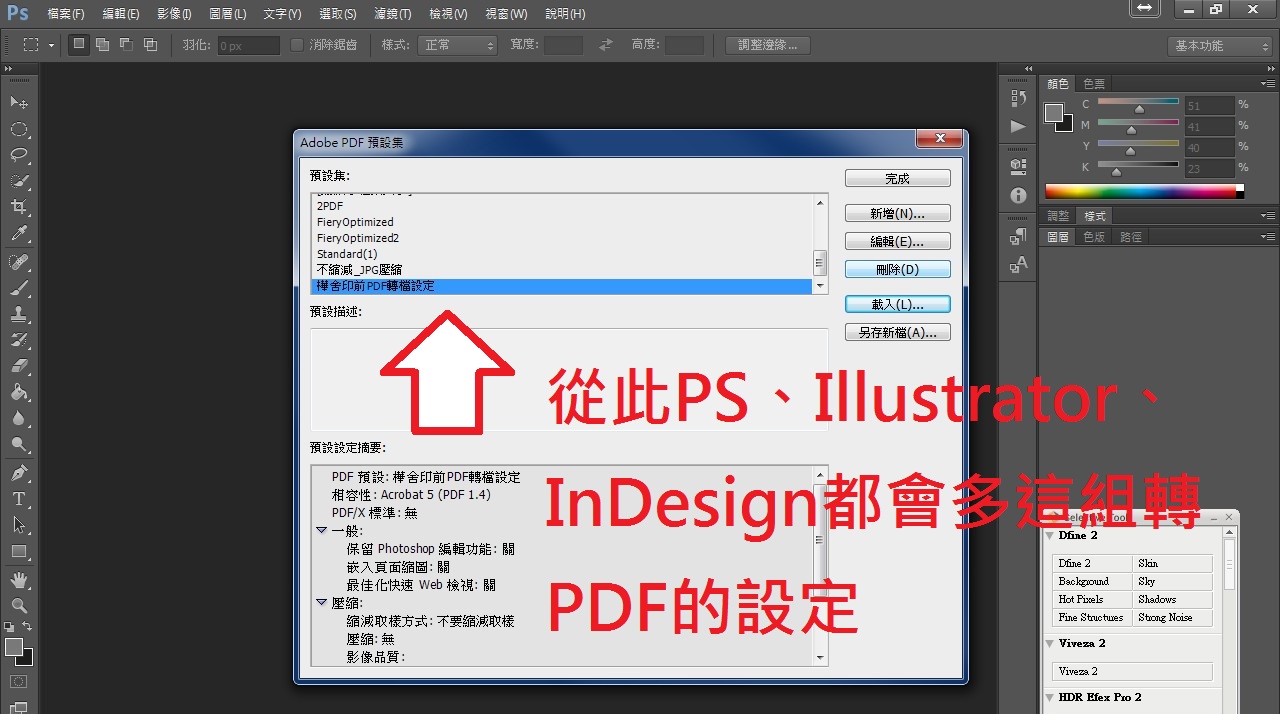Select the Move tool

tap(19, 103)
